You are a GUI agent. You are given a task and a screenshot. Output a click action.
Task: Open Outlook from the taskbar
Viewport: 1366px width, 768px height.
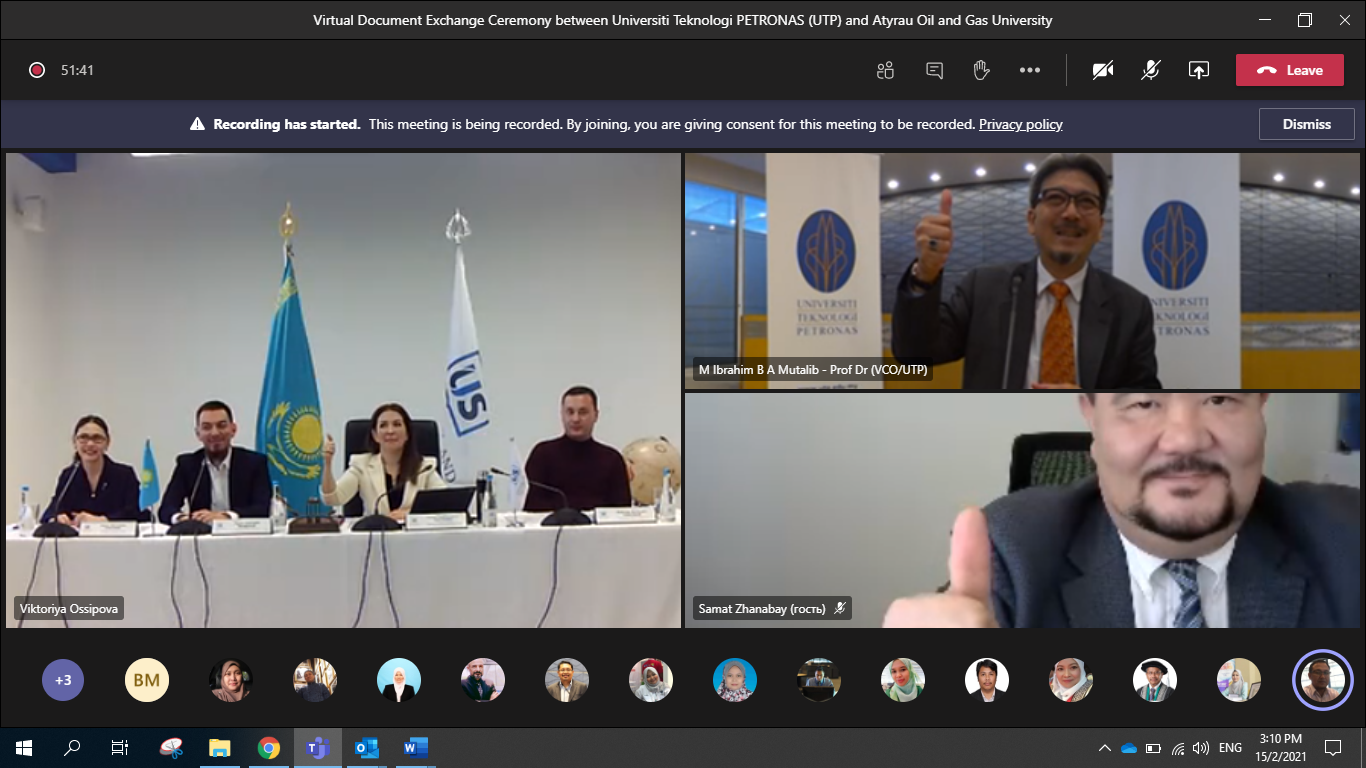pyautogui.click(x=367, y=747)
